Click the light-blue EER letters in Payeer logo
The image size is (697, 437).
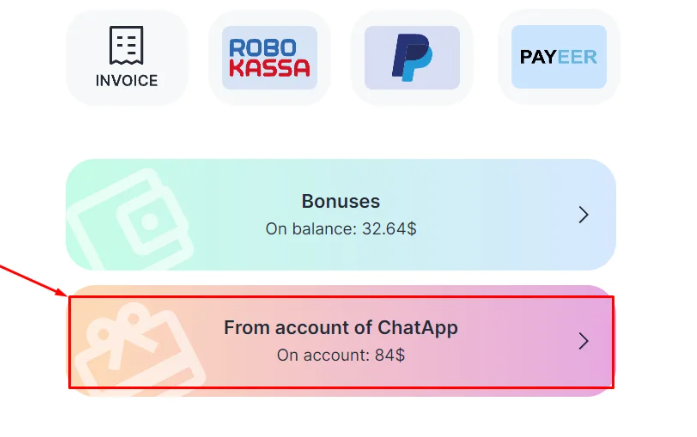[x=577, y=56]
